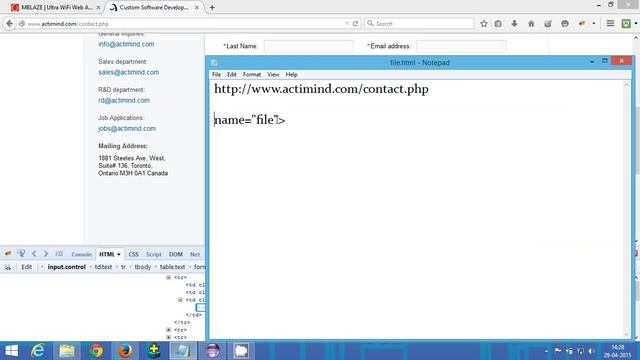Open Google Chrome from the taskbar

pos(96,351)
